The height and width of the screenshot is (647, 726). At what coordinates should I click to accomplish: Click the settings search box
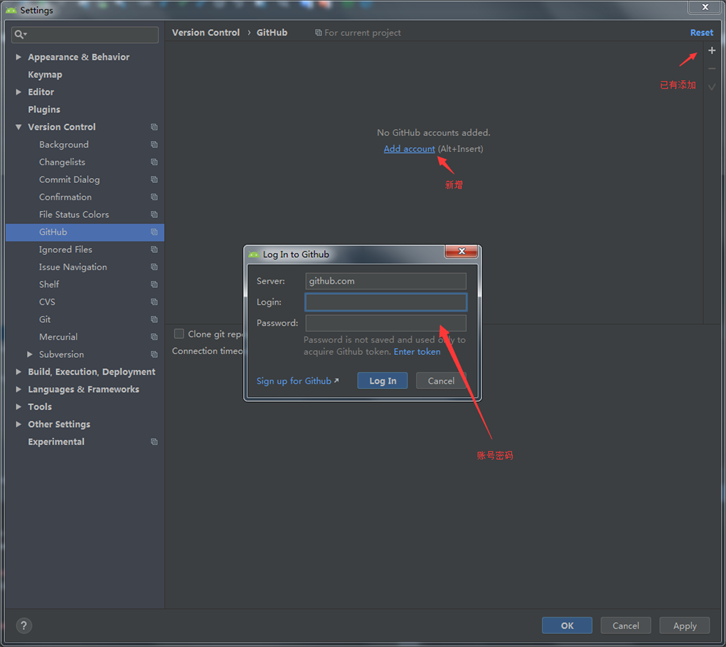[x=85, y=35]
